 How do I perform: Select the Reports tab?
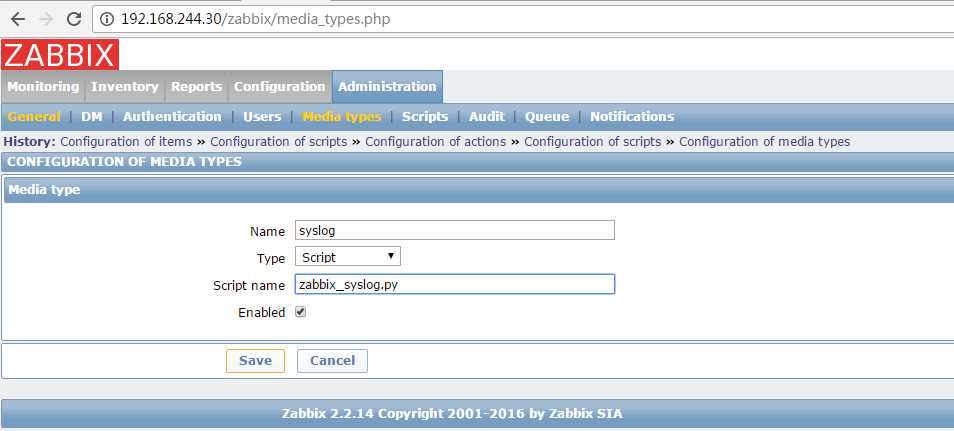pyautogui.click(x=196, y=86)
